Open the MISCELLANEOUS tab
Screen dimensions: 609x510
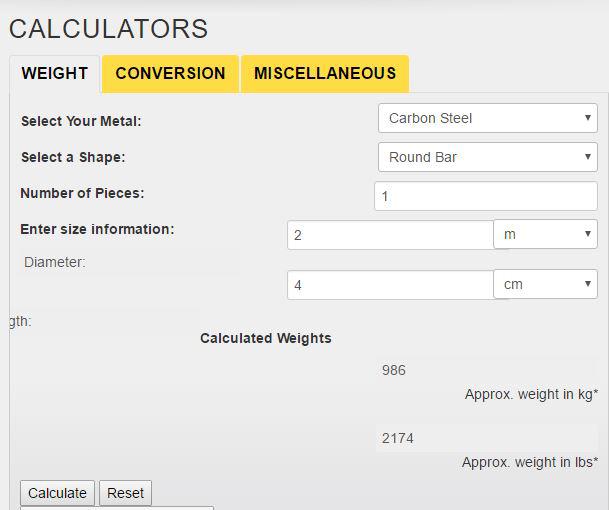(325, 73)
